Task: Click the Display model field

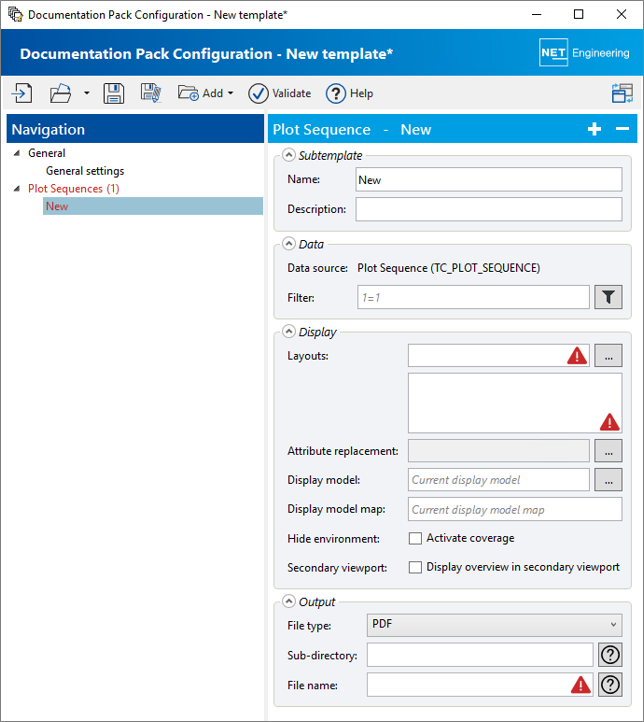Action: point(499,480)
